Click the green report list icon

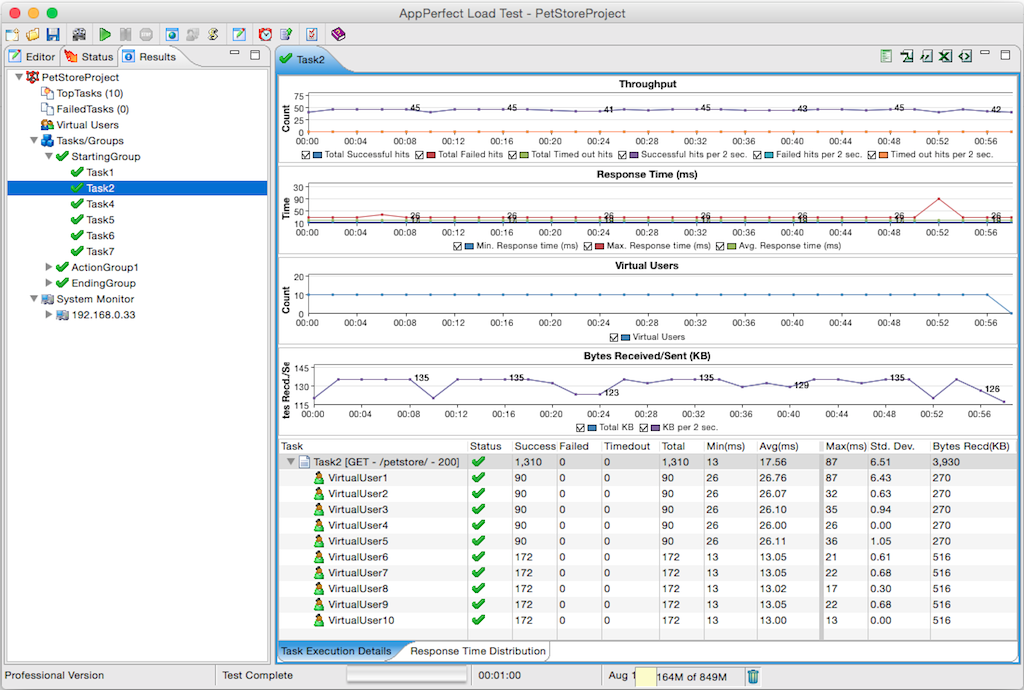coord(886,56)
